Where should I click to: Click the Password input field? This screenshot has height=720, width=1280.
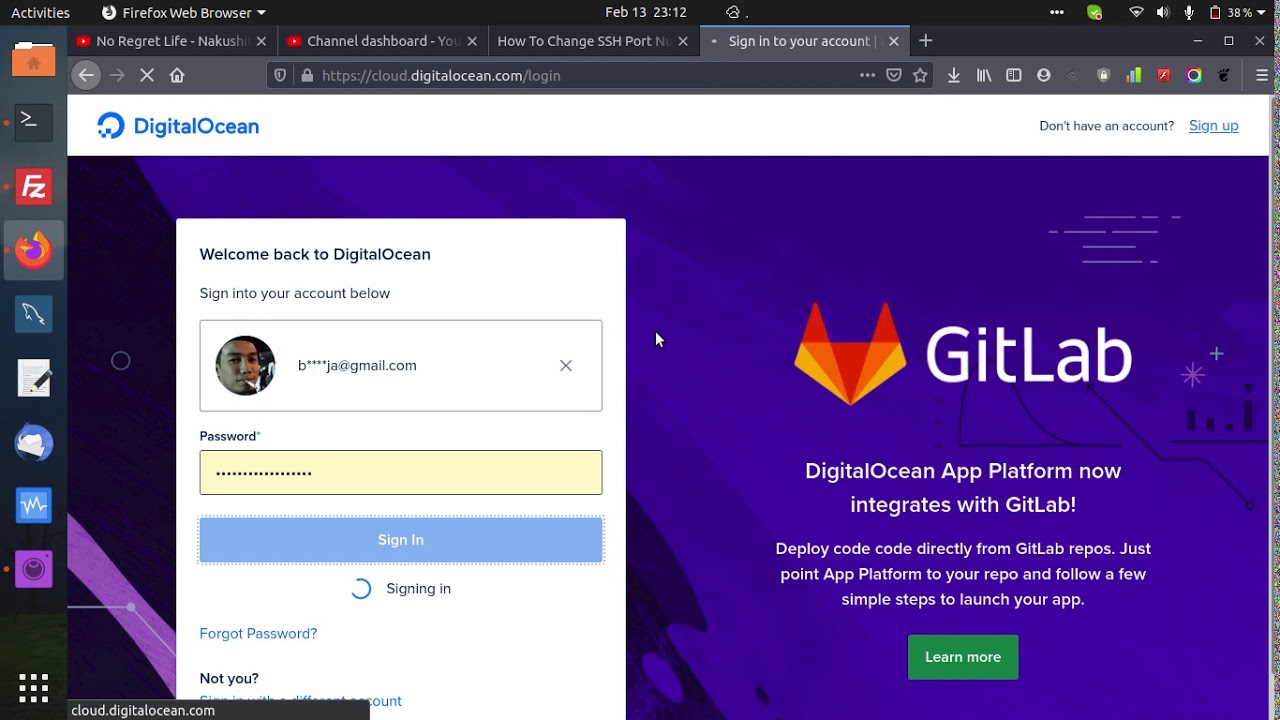pyautogui.click(x=401, y=472)
